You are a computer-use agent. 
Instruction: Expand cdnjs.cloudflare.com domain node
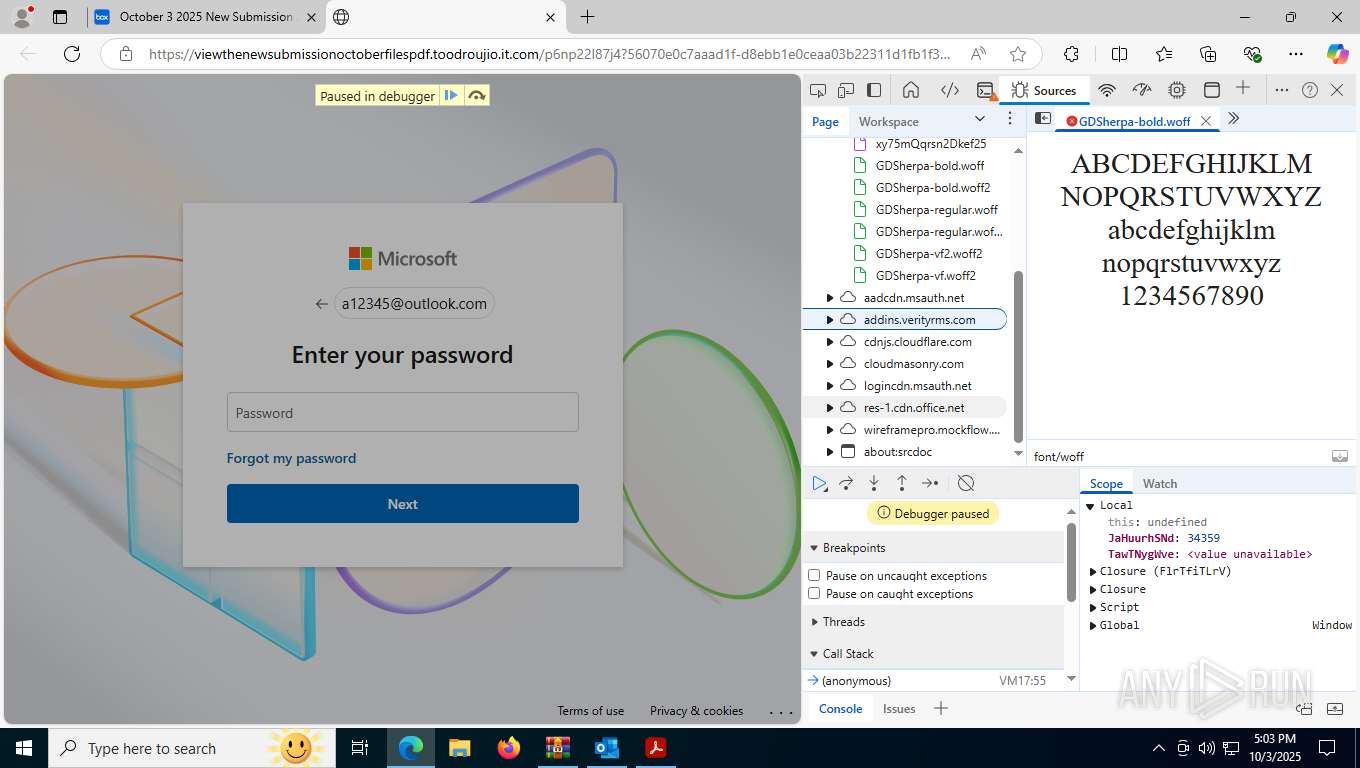[829, 342]
